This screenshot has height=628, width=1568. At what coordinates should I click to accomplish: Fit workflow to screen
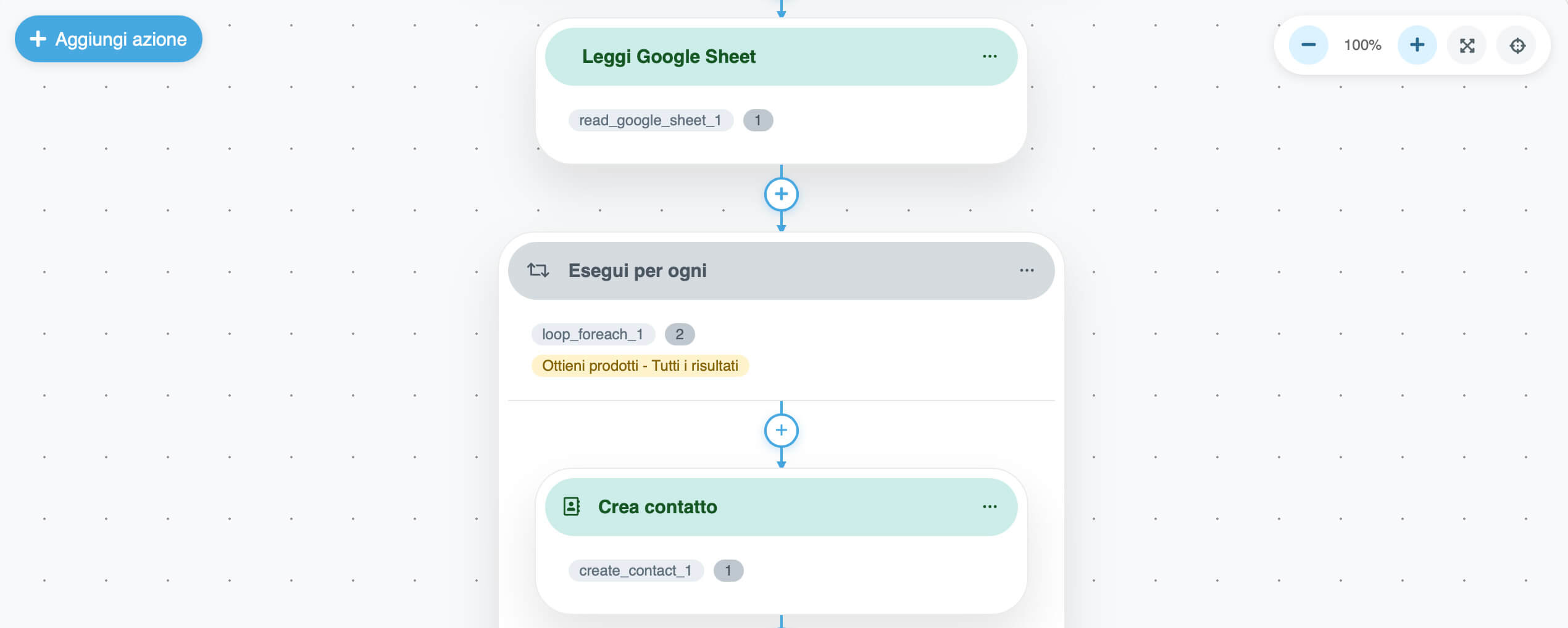(1467, 45)
